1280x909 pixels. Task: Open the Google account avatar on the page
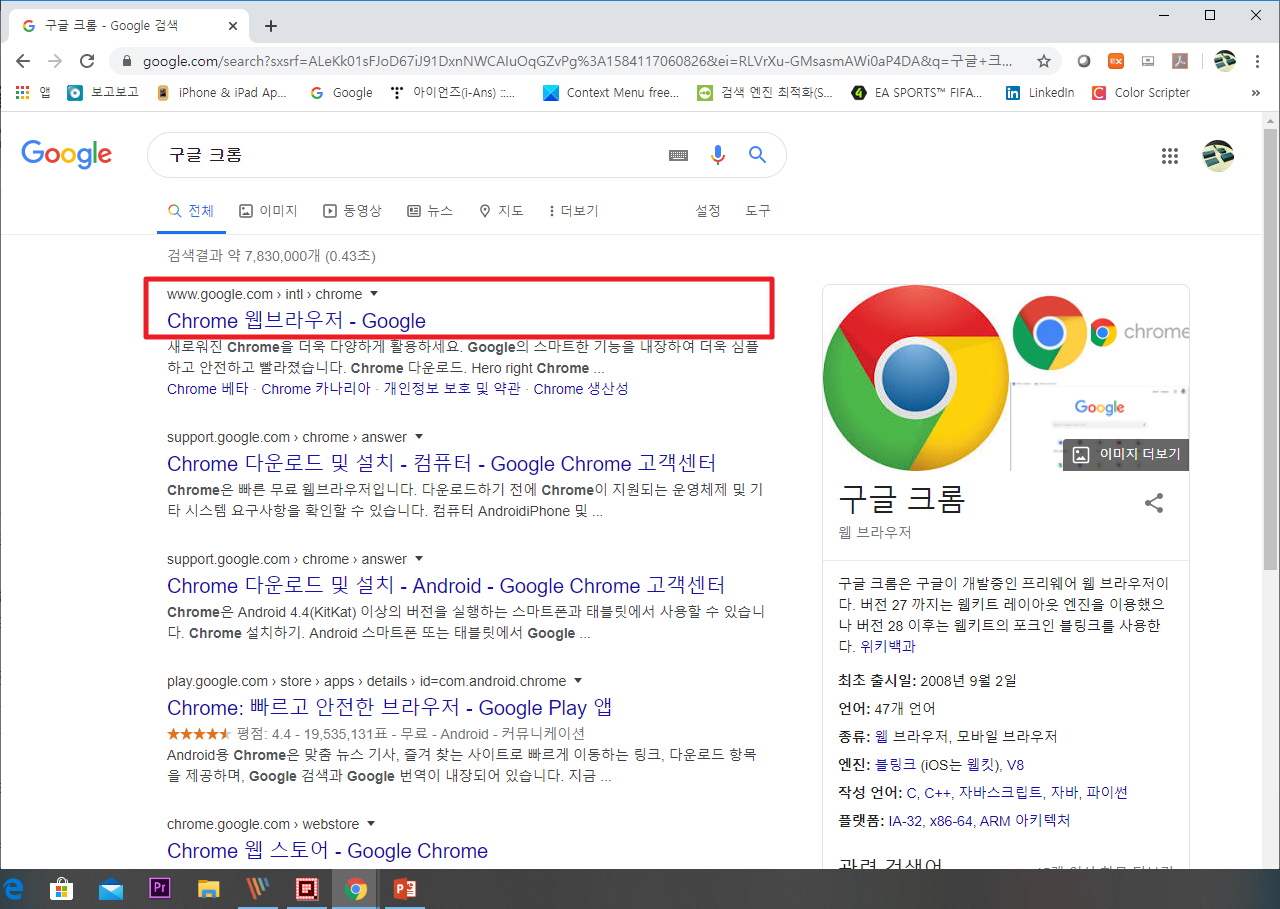pyautogui.click(x=1218, y=155)
